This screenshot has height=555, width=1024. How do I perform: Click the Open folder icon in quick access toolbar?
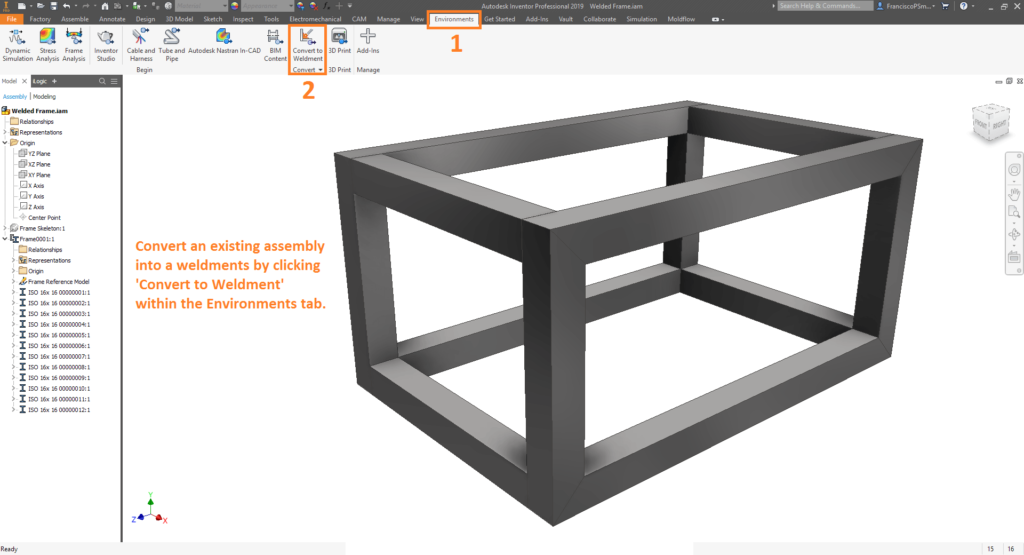[x=40, y=6]
